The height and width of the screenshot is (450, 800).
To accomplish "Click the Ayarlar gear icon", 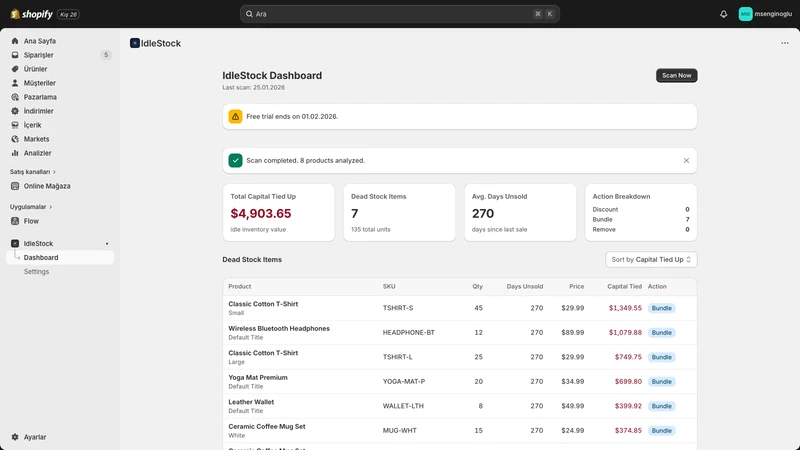I will click(x=15, y=437).
